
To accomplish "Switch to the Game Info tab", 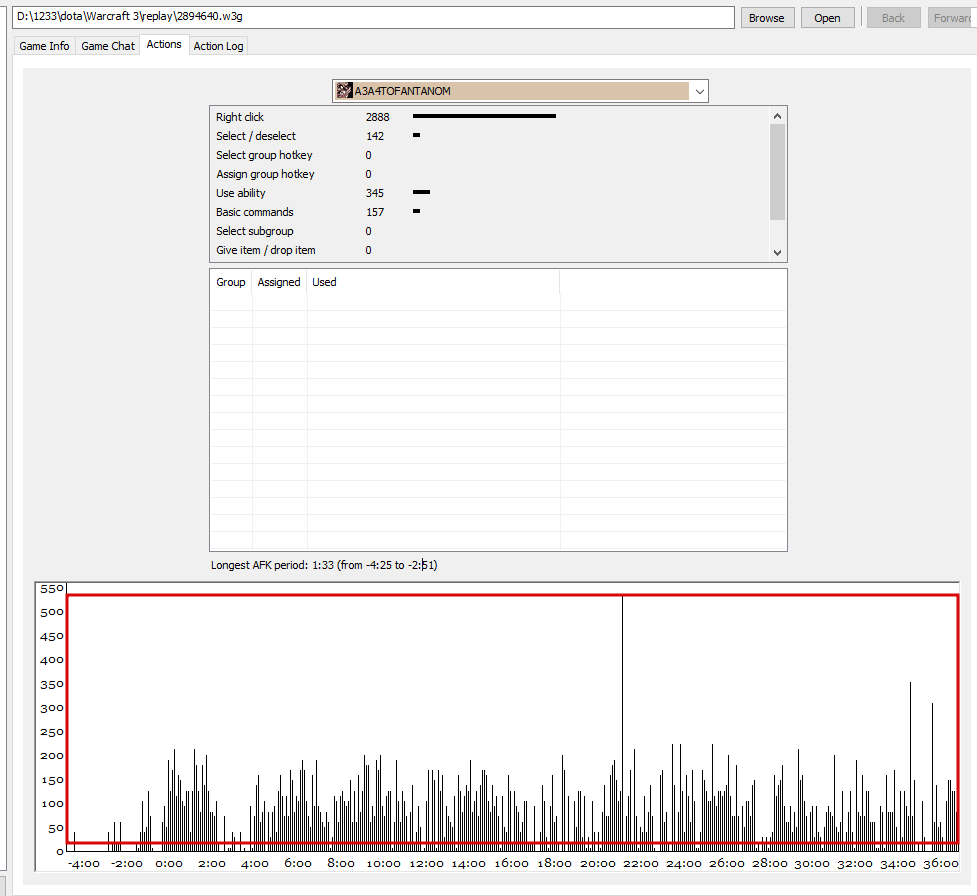I will point(44,46).
